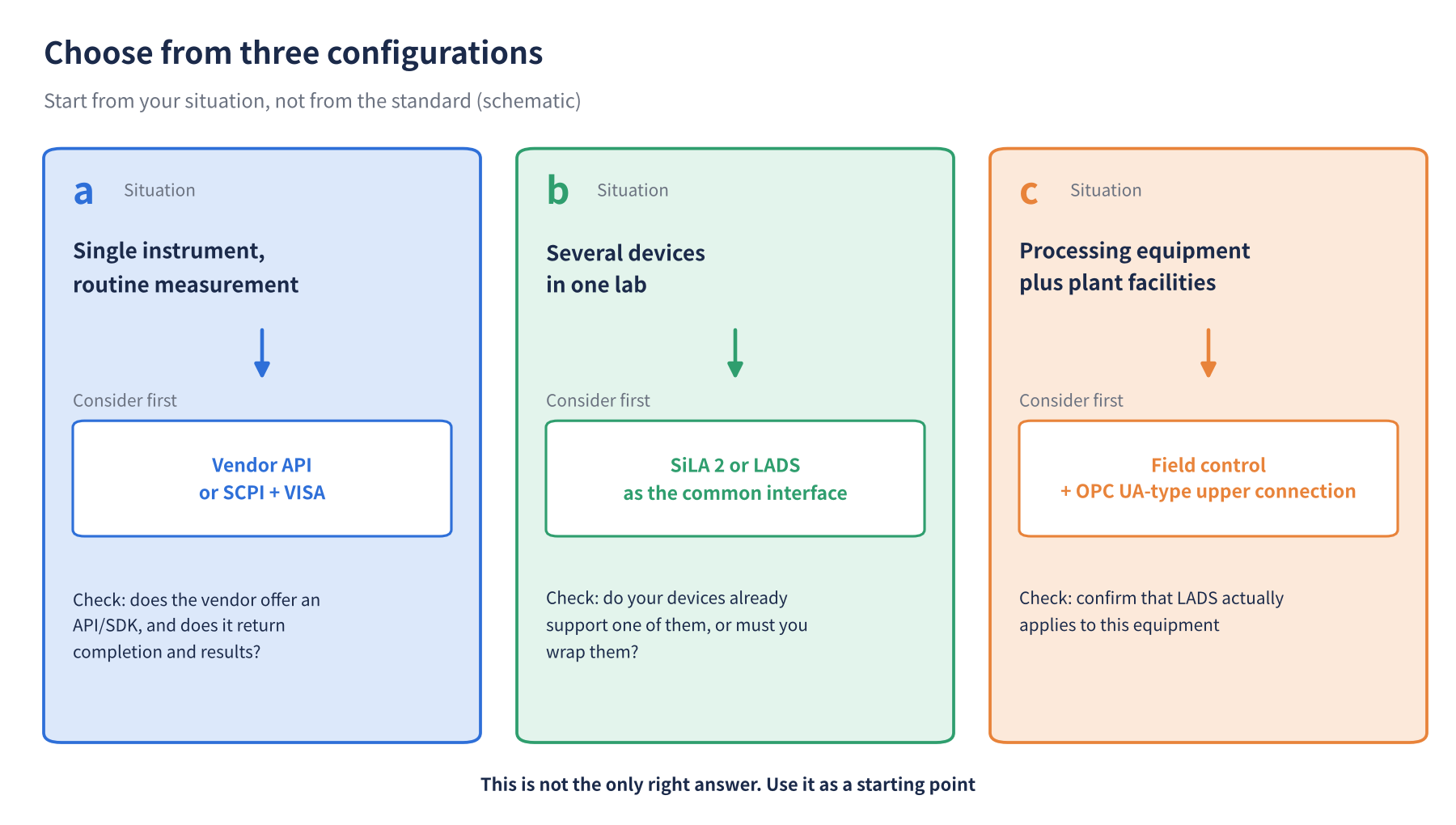The height and width of the screenshot is (825, 1456).
Task: Click the 'This is not the only right answer' footer
Action: click(728, 784)
